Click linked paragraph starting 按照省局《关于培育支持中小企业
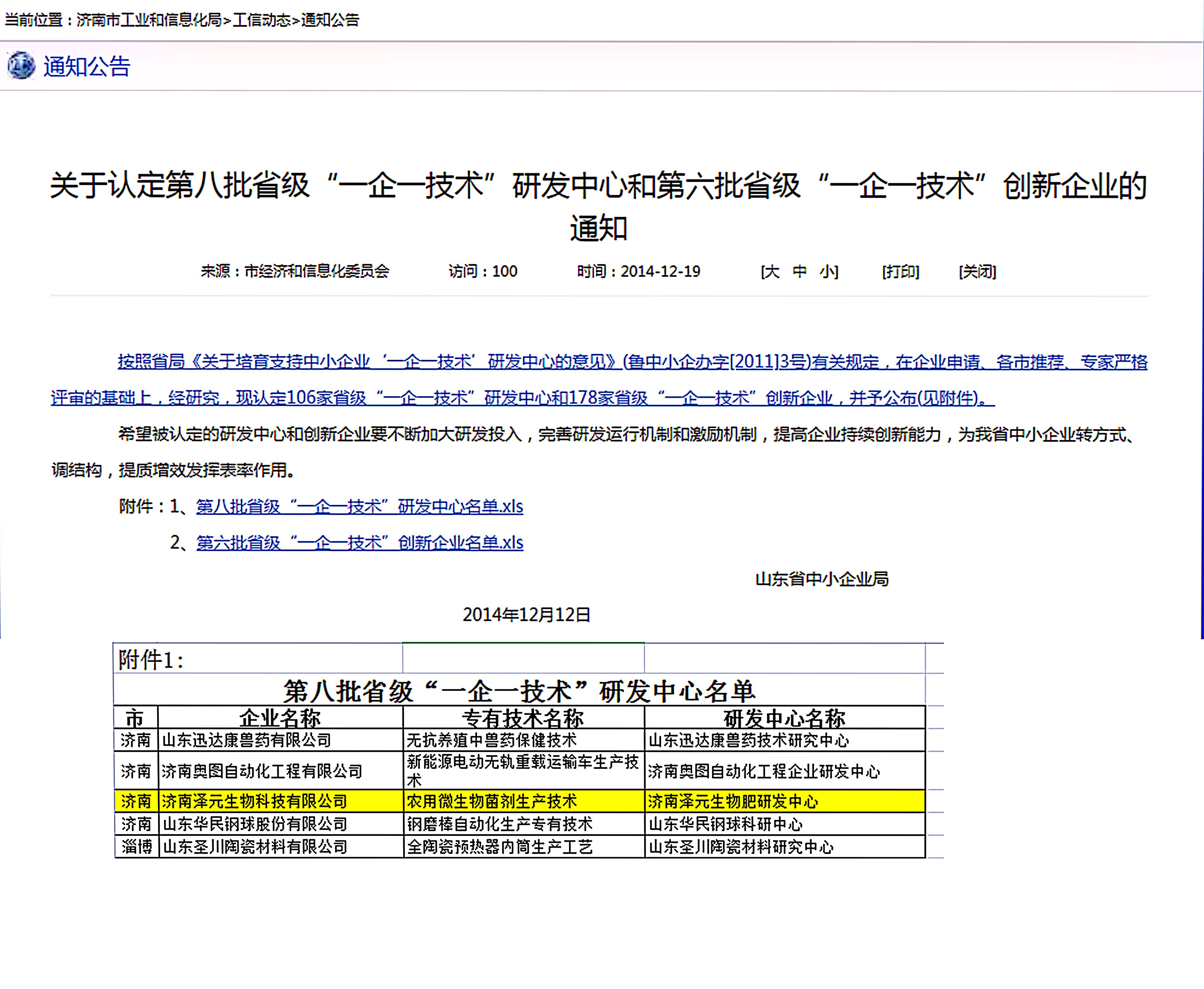The height and width of the screenshot is (989, 1204). point(599,379)
